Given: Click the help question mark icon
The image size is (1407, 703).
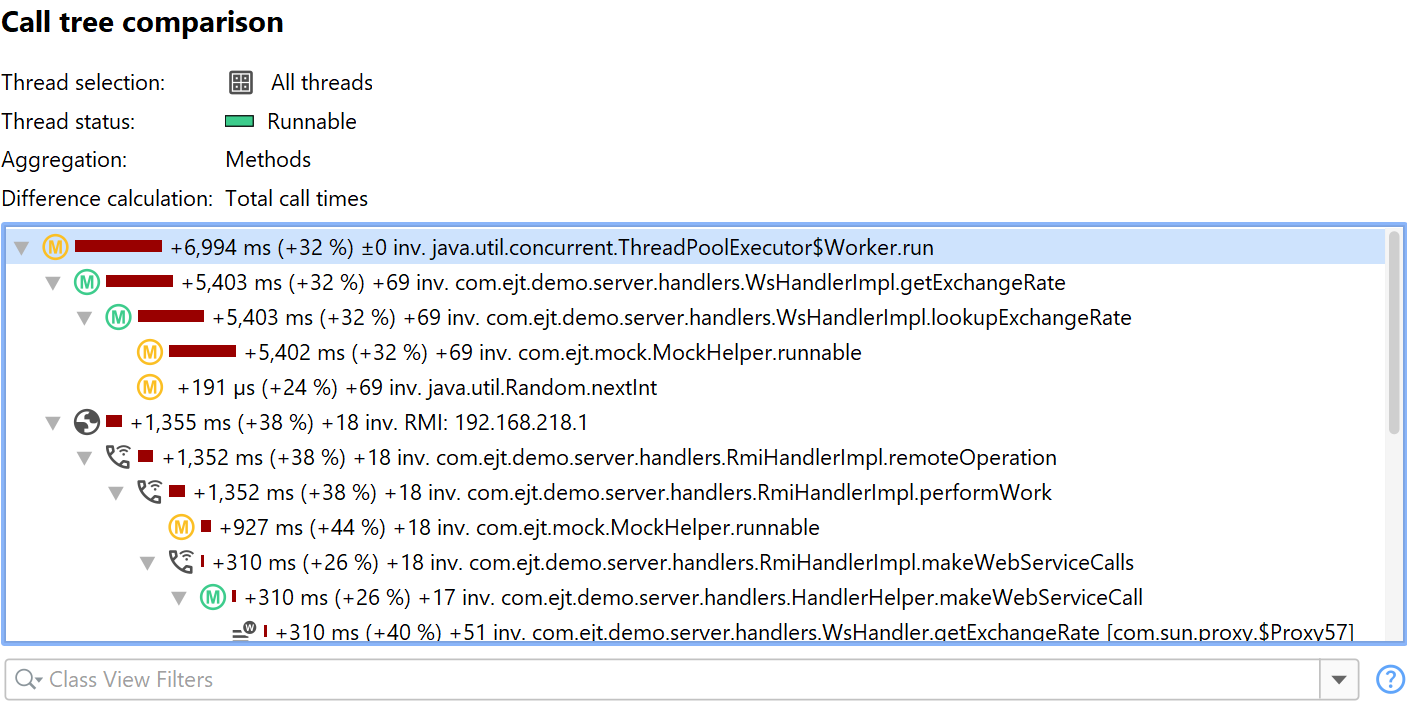Looking at the screenshot, I should (1390, 680).
